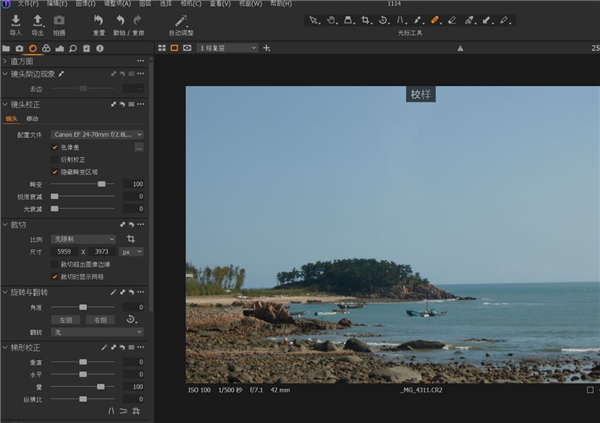Click the exposure warning triangle icon

[460, 48]
